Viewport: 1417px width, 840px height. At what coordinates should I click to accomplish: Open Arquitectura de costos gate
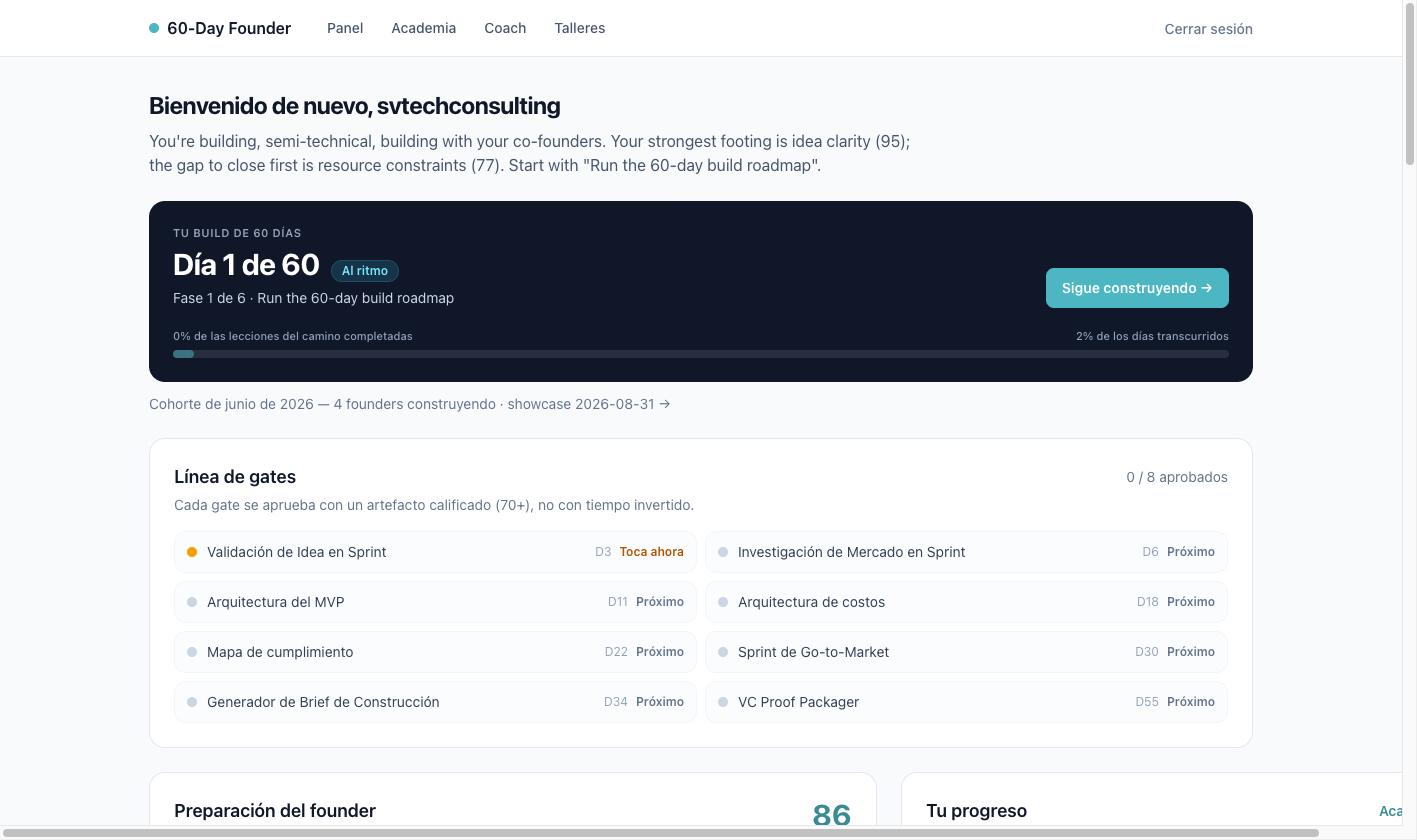click(966, 602)
